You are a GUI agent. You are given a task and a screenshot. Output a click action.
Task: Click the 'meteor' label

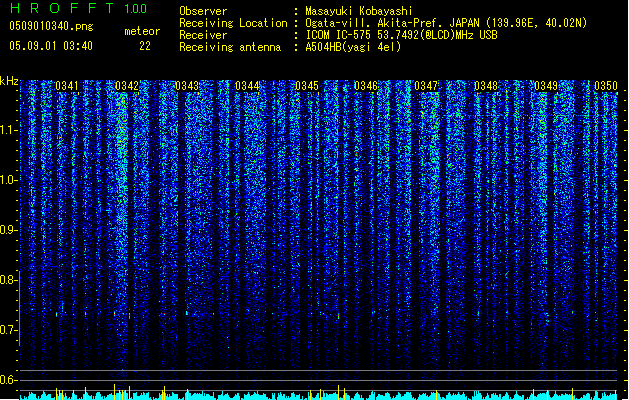(142, 31)
